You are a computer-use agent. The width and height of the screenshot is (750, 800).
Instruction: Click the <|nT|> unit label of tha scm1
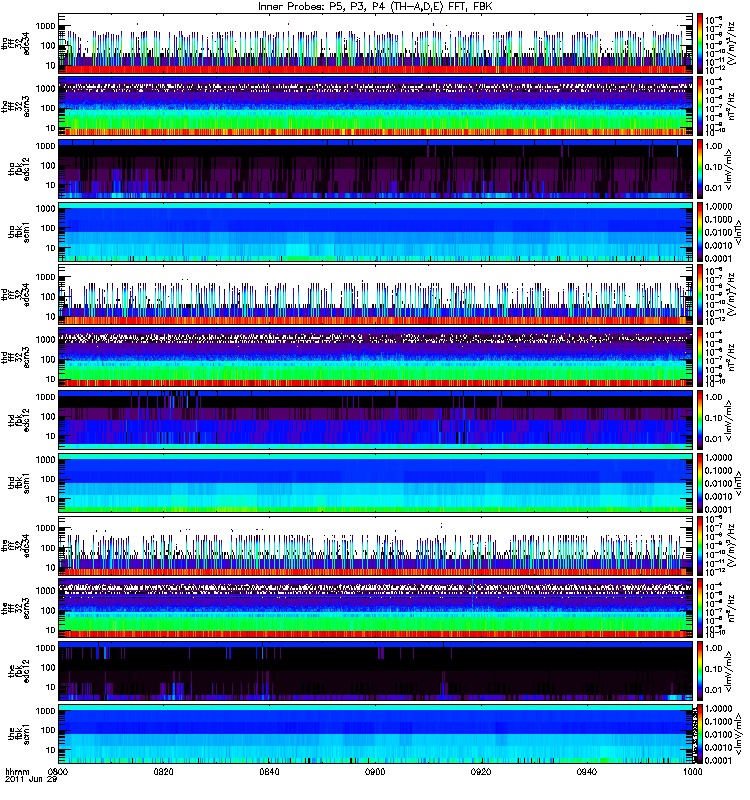[738, 232]
